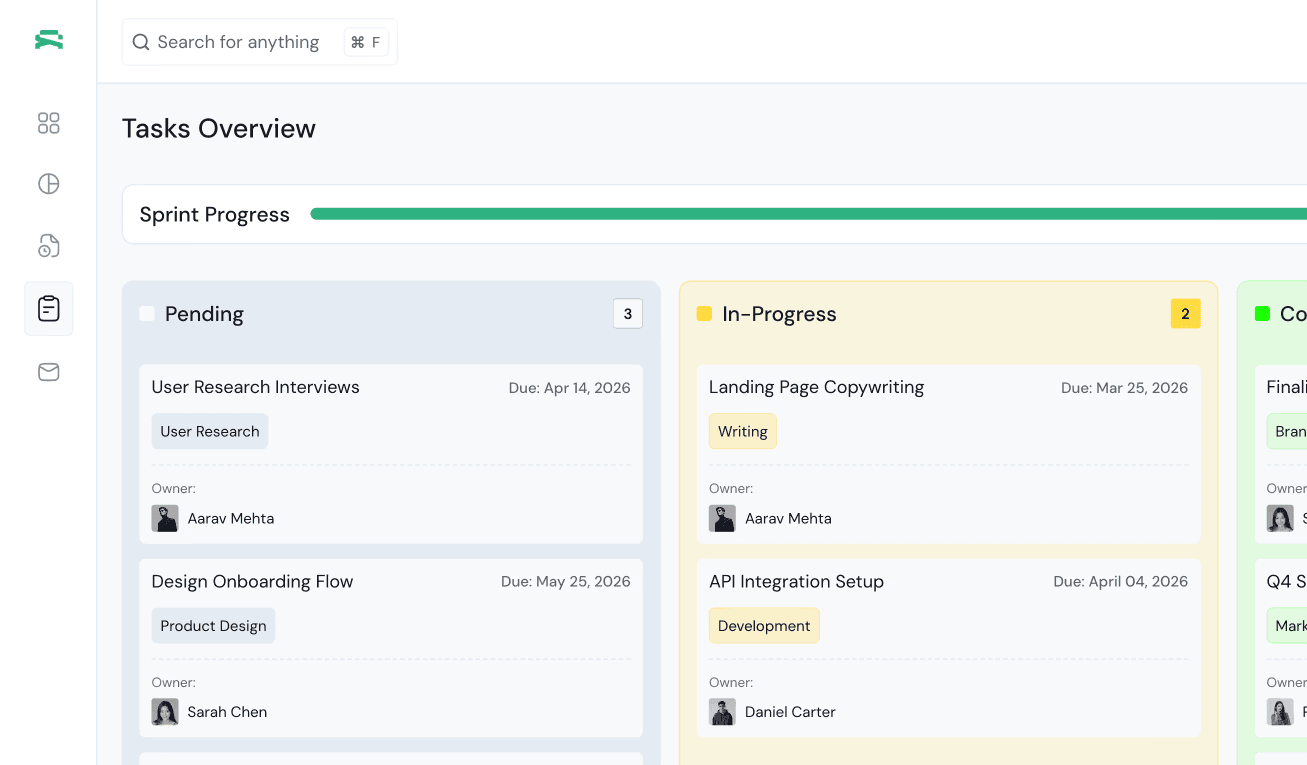Click the Tasks Overview heading
Image resolution: width=1307 pixels, height=765 pixels.
pyautogui.click(x=219, y=128)
